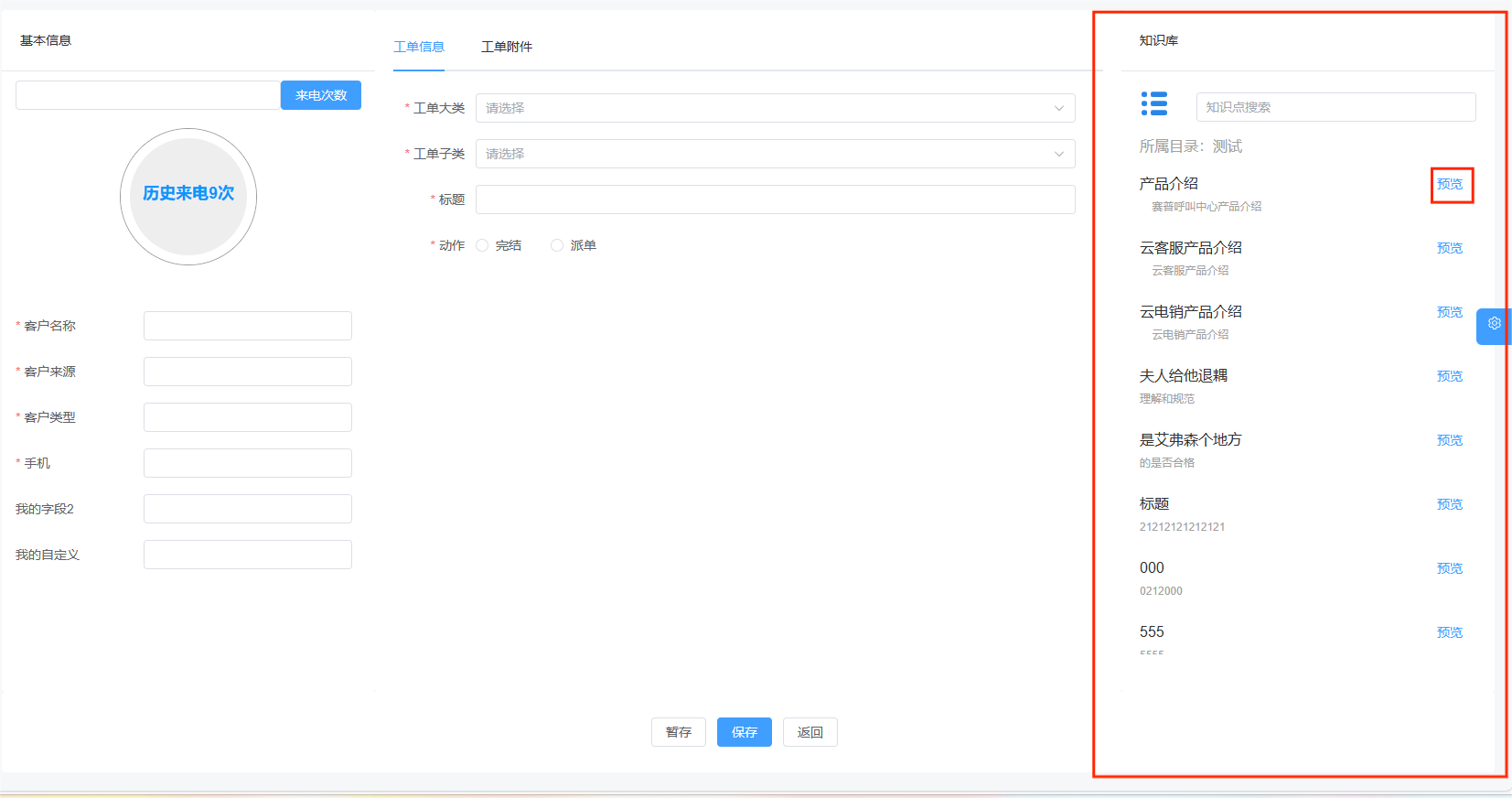The width and height of the screenshot is (1512, 798).
Task: Click the 产品介绍 knowledge title
Action: [1168, 184]
